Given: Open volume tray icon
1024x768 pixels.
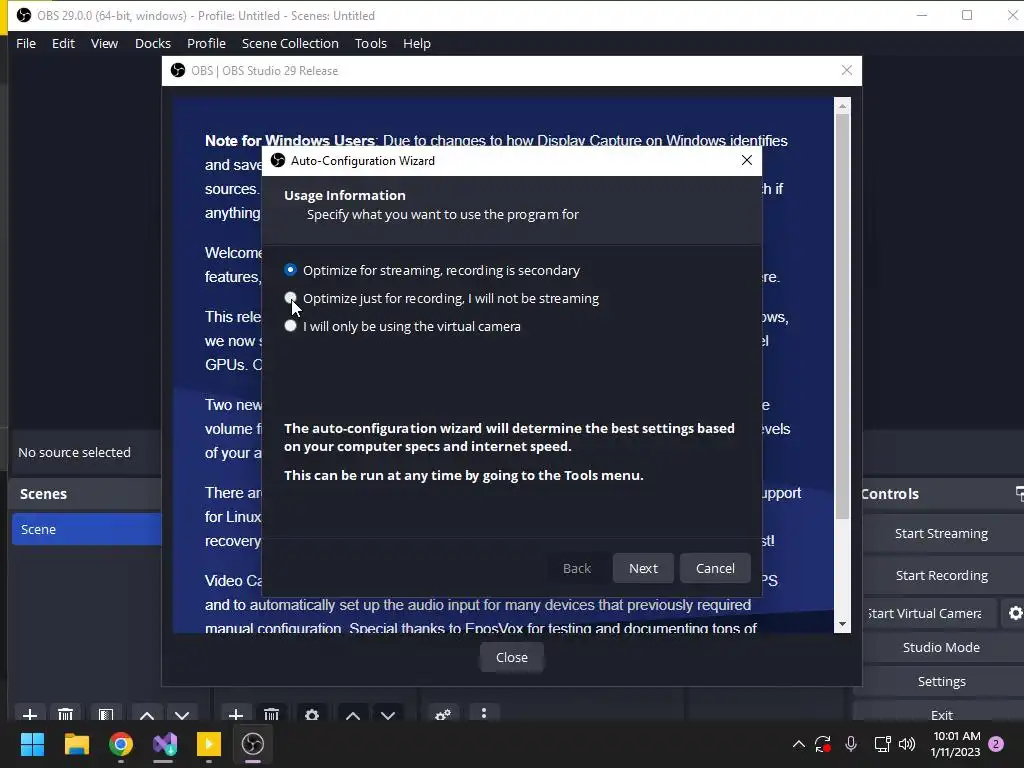Looking at the screenshot, I should tap(907, 744).
